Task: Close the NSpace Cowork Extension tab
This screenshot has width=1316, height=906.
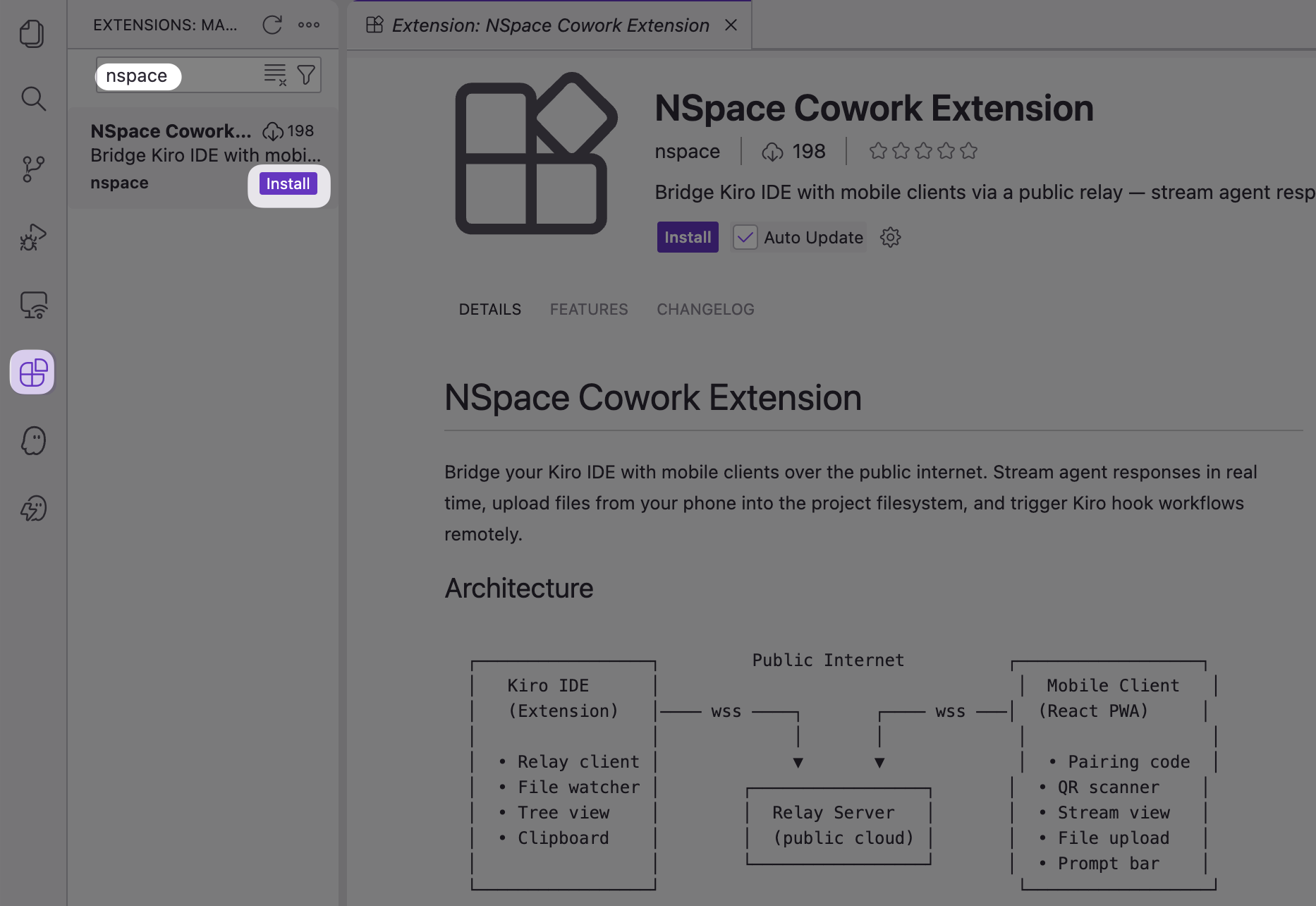Action: [731, 25]
